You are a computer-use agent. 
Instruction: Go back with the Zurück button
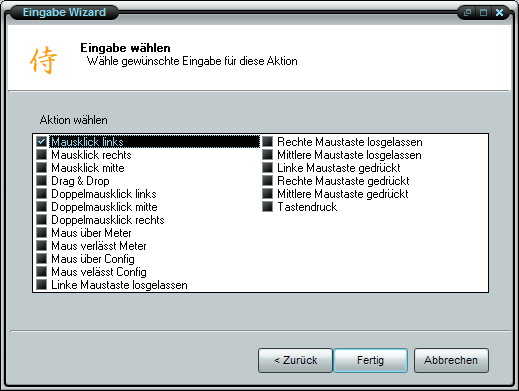click(x=295, y=360)
